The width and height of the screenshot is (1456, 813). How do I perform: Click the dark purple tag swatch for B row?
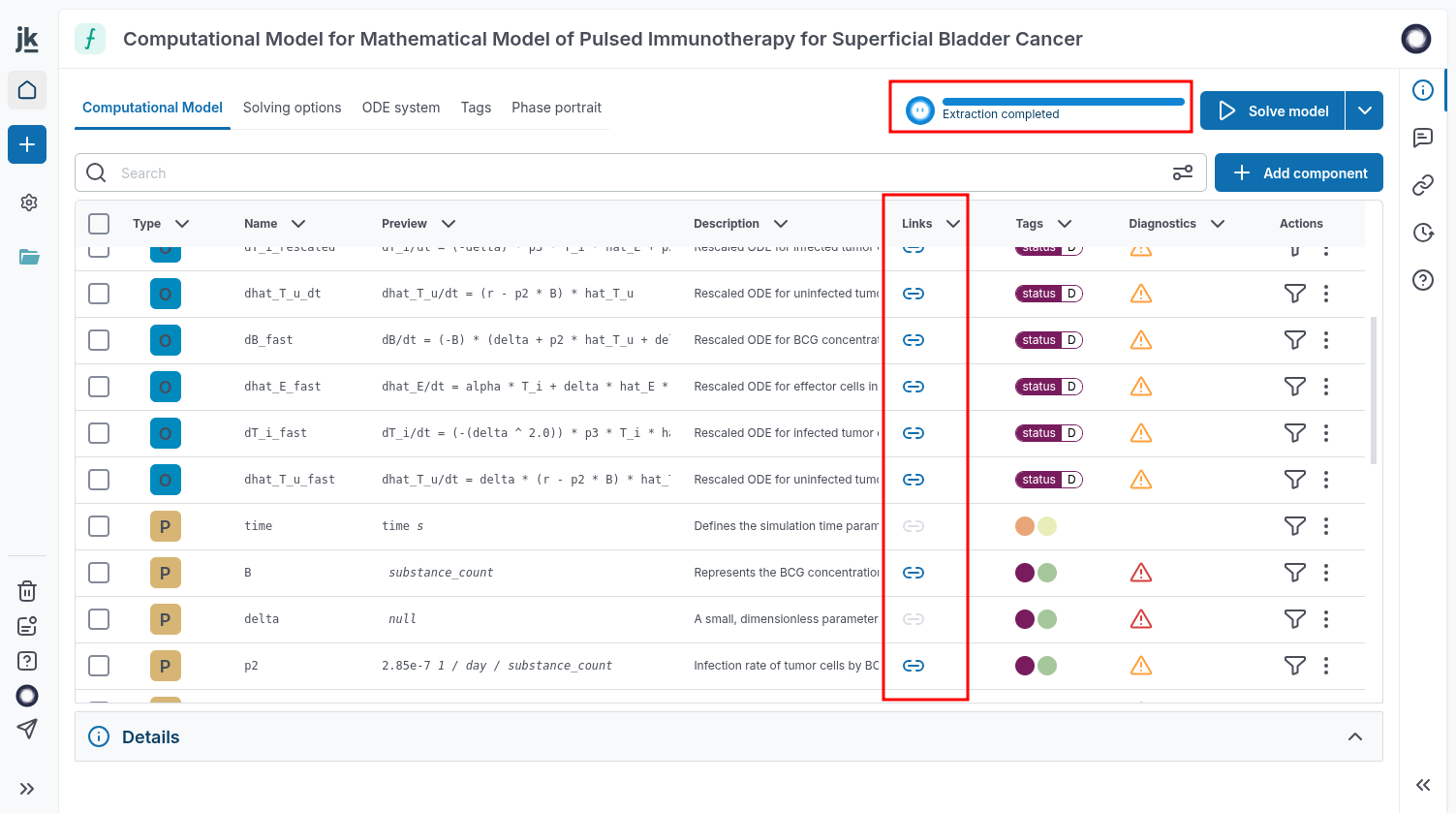click(1025, 573)
